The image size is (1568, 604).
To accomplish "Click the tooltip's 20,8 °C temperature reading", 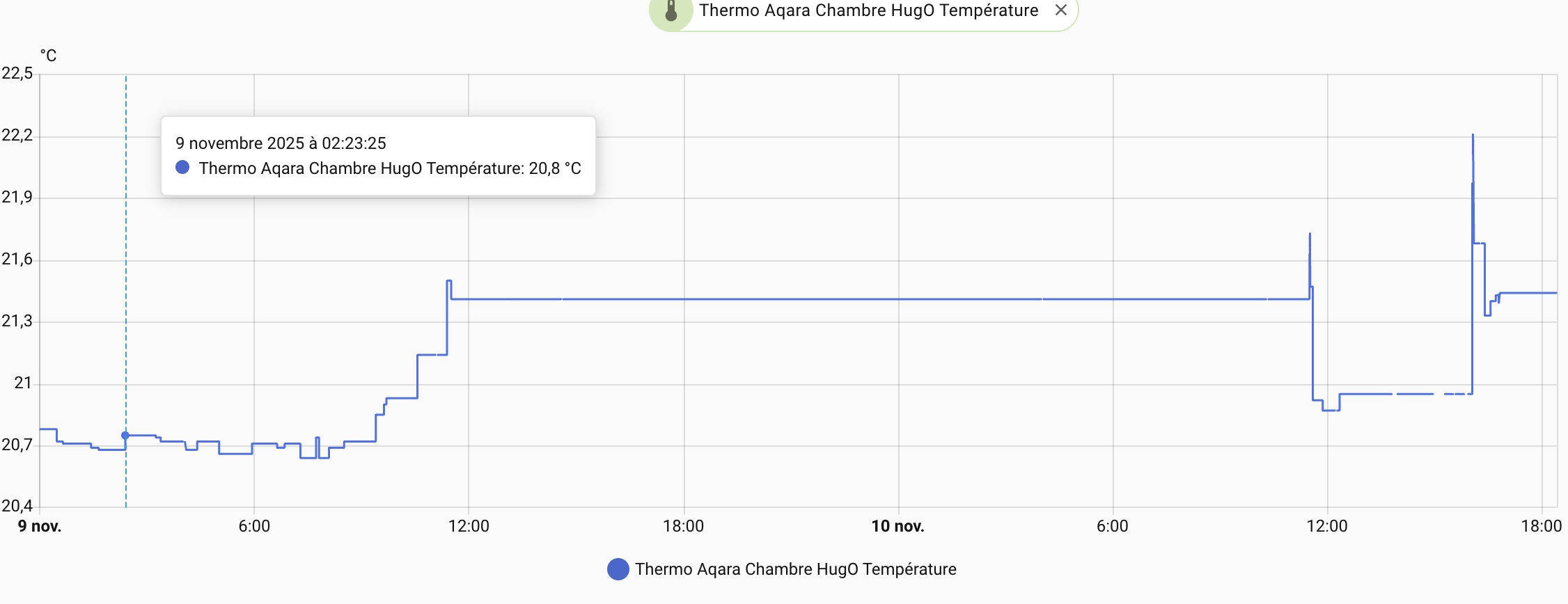I will [554, 168].
